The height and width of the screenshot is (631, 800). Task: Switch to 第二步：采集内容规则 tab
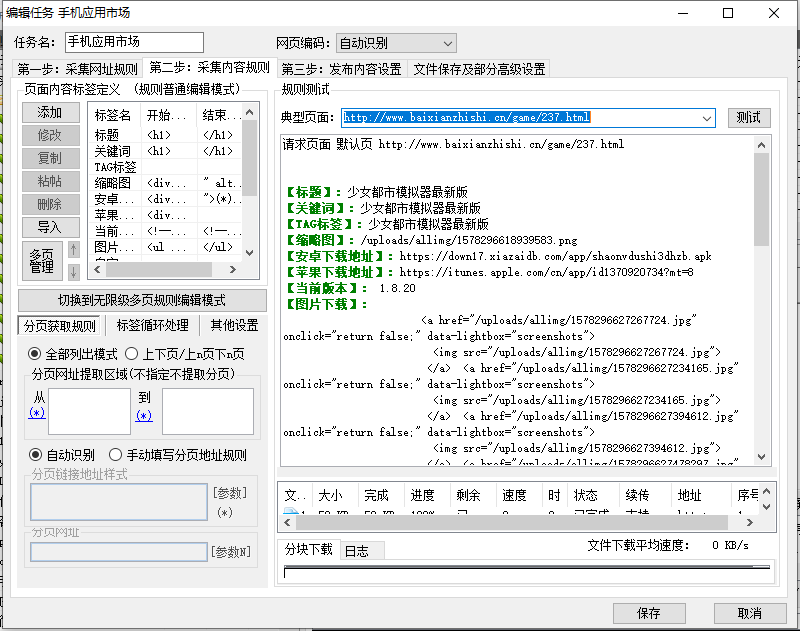(209, 67)
